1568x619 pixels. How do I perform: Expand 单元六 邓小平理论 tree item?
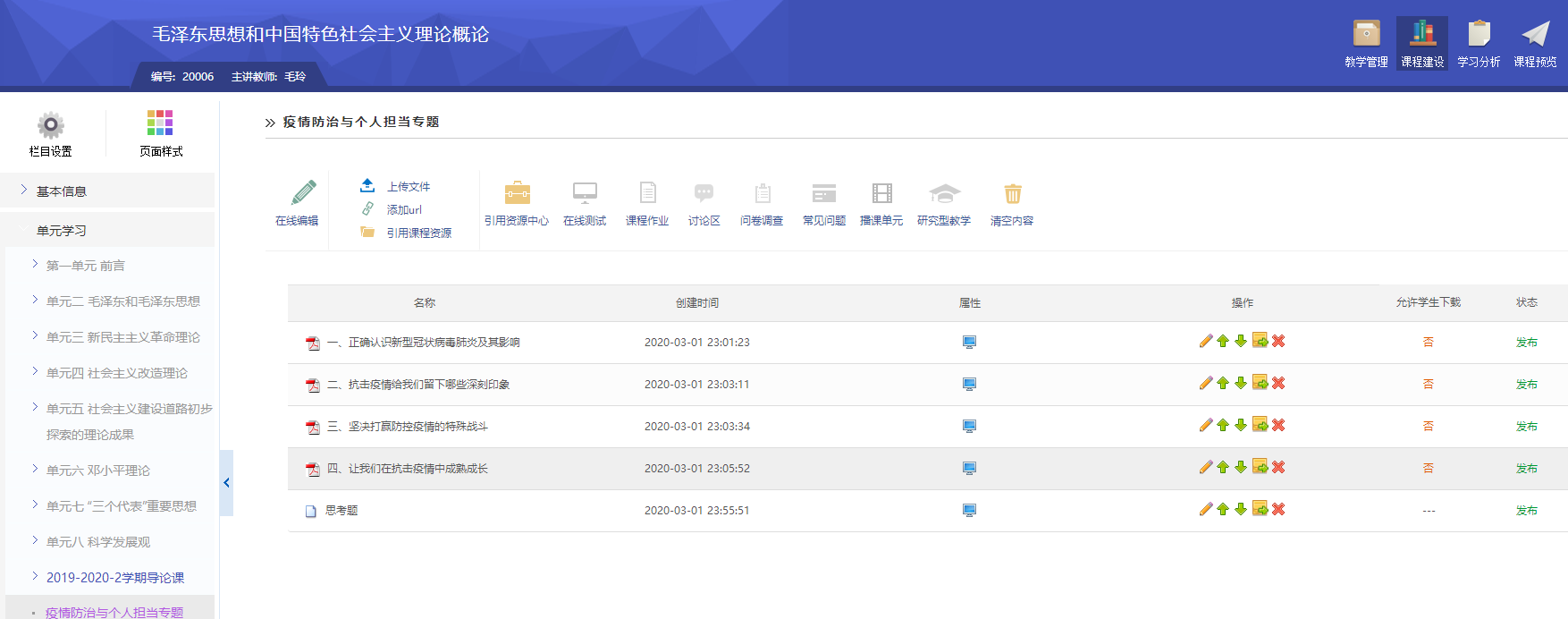pyautogui.click(x=98, y=471)
